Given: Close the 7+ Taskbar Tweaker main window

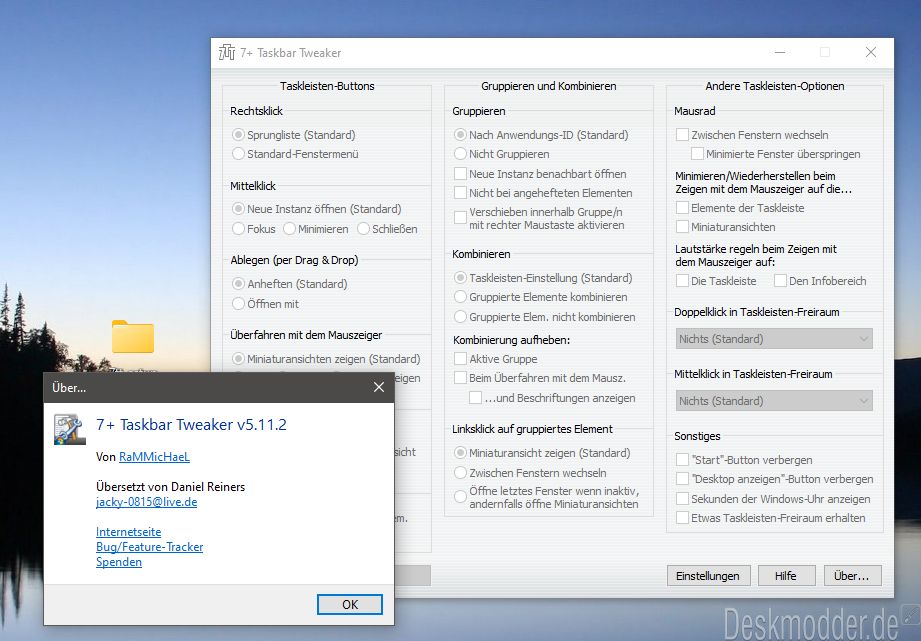Looking at the screenshot, I should pos(871,52).
